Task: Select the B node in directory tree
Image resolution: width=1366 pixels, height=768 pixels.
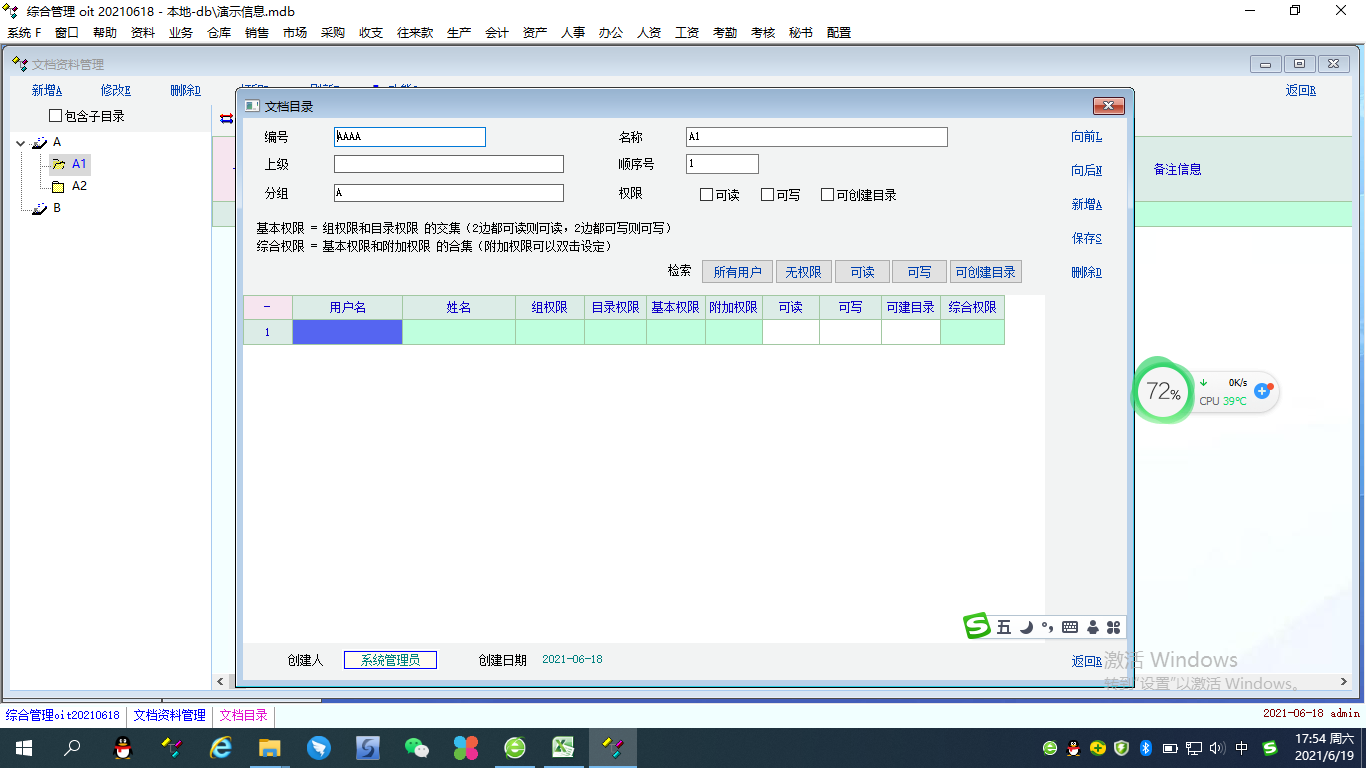Action: [x=57, y=208]
